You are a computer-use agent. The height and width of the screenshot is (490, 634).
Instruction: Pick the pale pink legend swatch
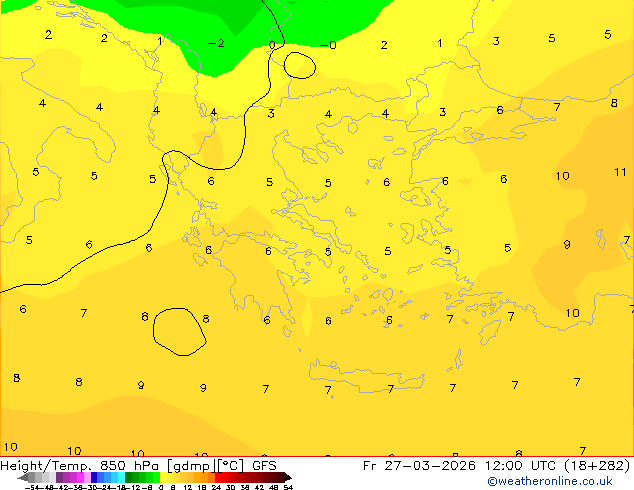tap(87, 477)
